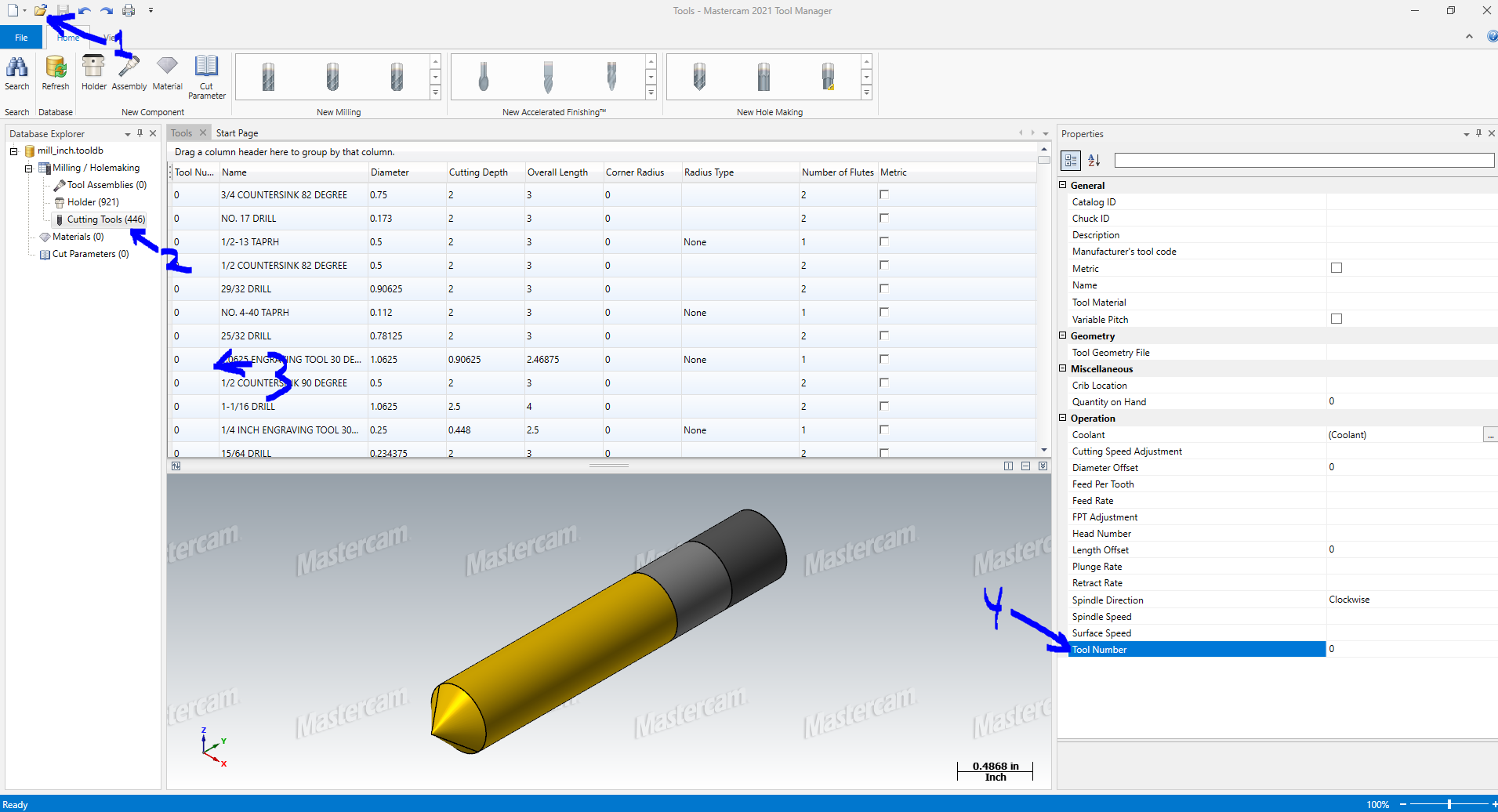Screen dimensions: 1498x812
Task: Toggle Metric checkbox for 25/32 DRILL row
Action: coord(884,335)
